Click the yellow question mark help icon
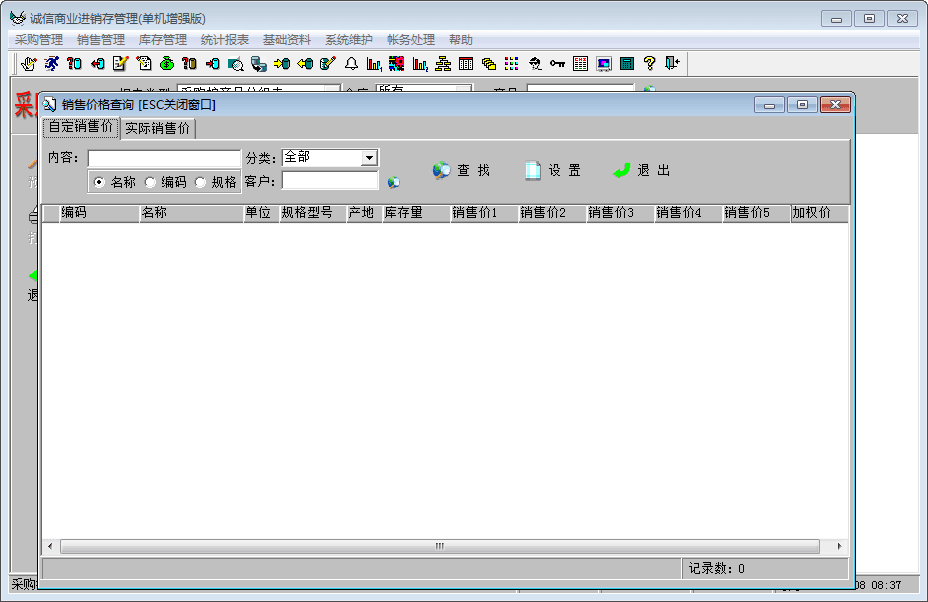 point(650,64)
